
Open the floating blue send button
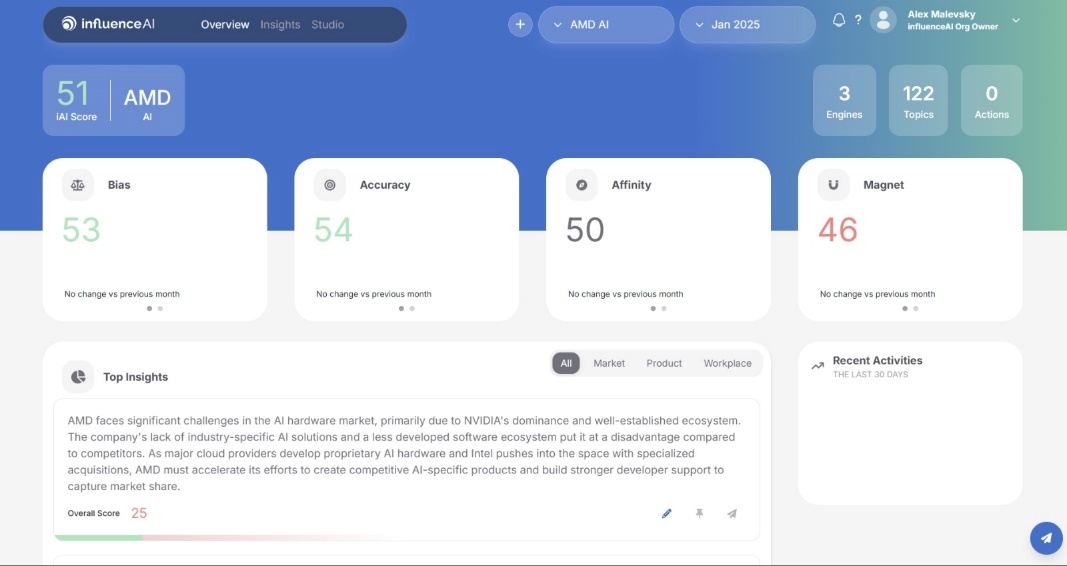coord(1047,538)
